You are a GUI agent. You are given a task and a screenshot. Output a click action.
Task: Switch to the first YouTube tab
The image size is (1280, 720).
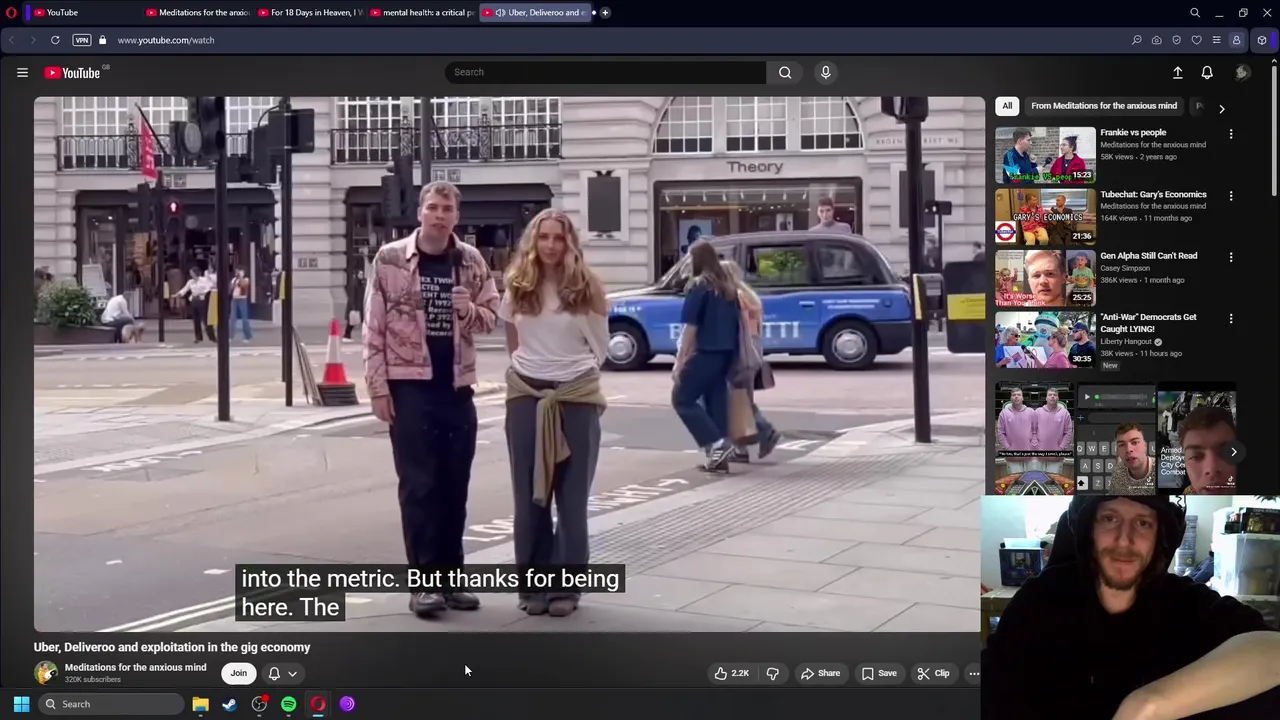coord(80,13)
